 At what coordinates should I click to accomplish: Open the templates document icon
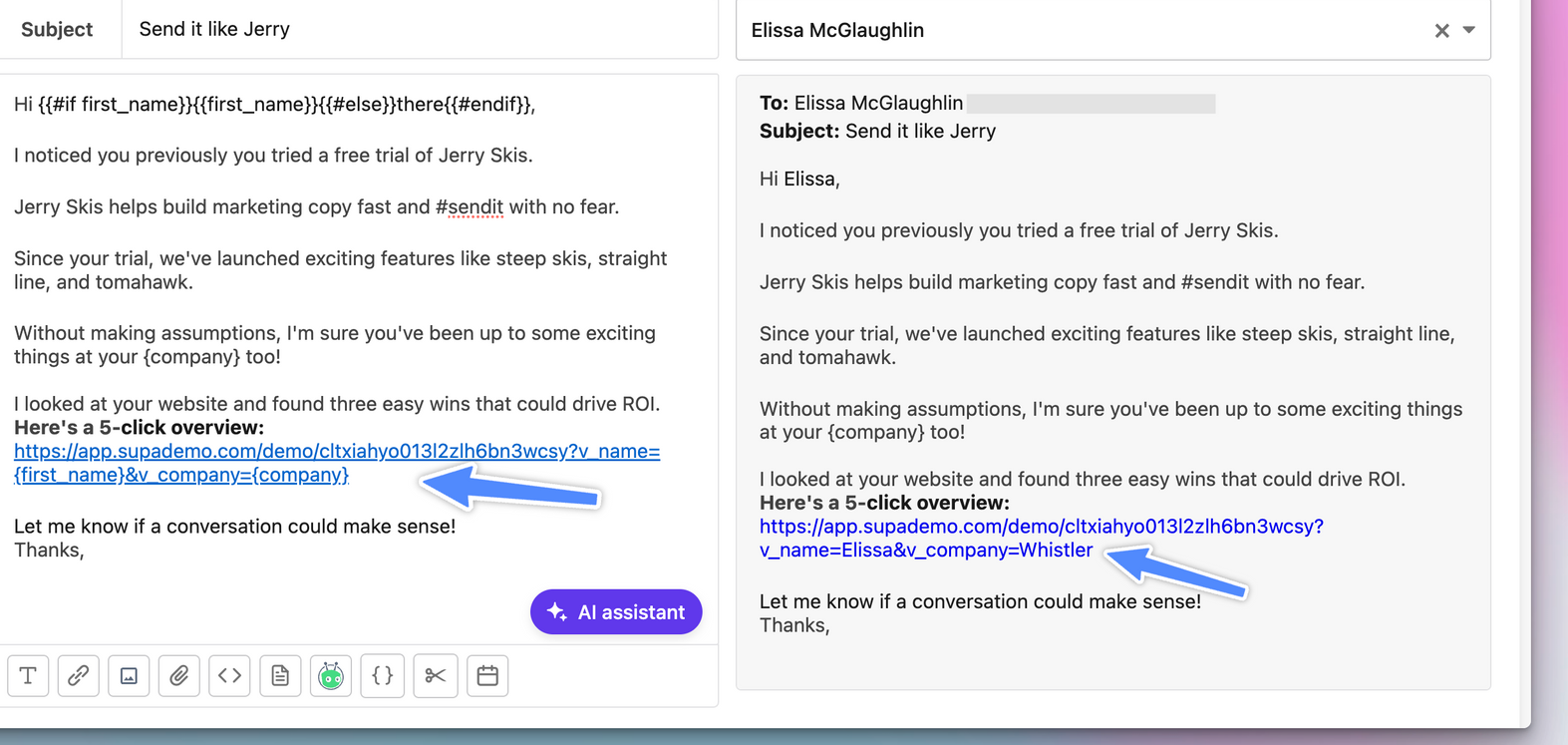(280, 676)
